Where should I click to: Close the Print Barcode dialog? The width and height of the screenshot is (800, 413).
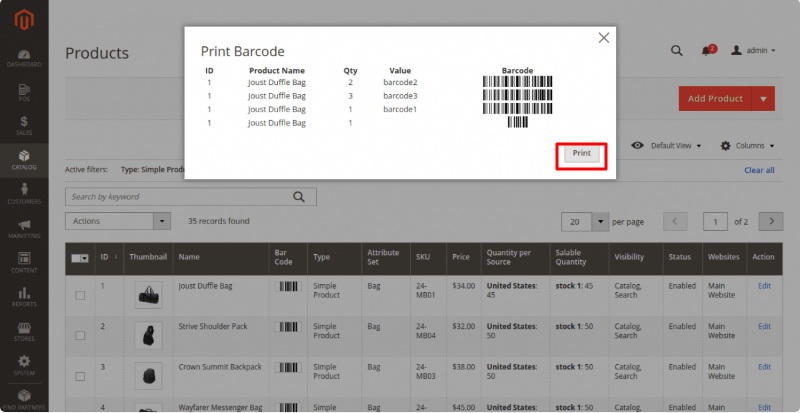(x=604, y=38)
